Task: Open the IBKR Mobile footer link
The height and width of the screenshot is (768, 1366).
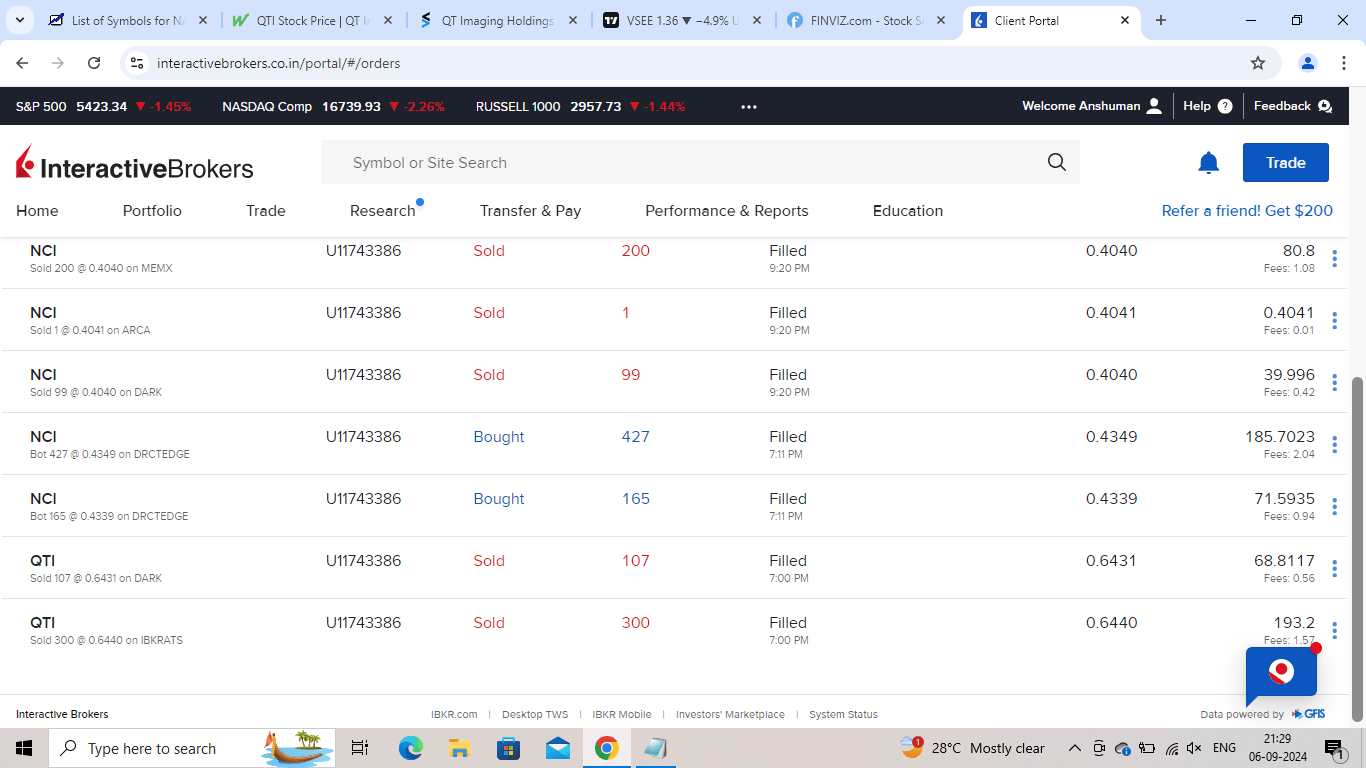Action: pos(622,714)
